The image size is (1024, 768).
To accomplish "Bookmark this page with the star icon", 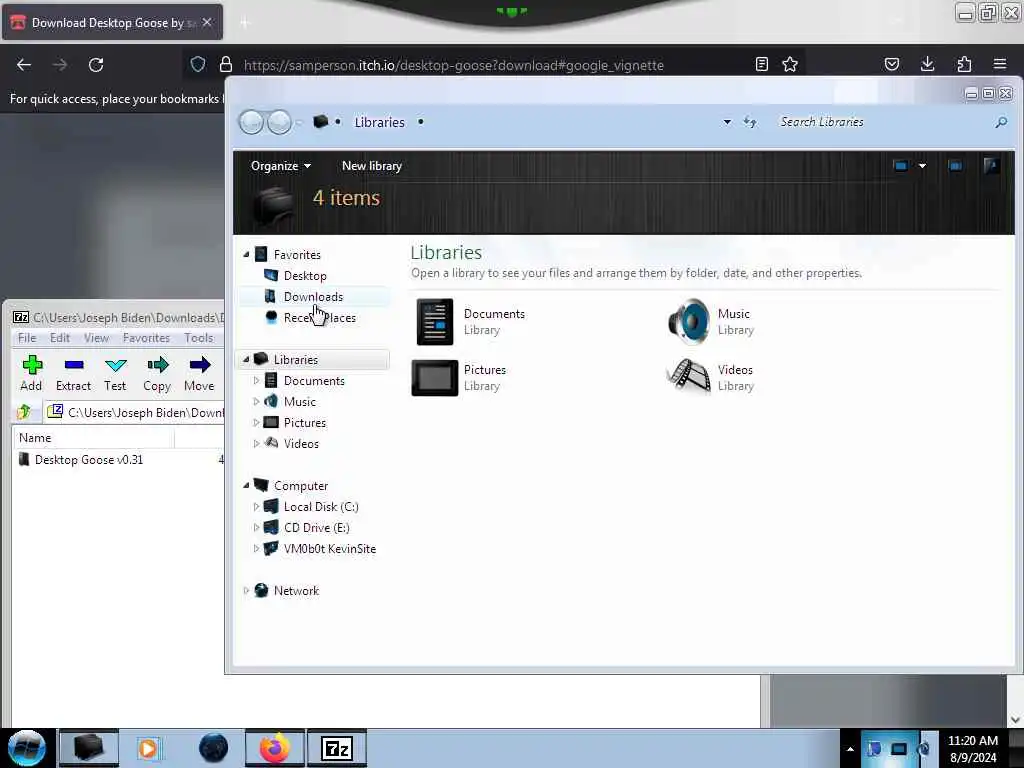I will click(x=790, y=64).
